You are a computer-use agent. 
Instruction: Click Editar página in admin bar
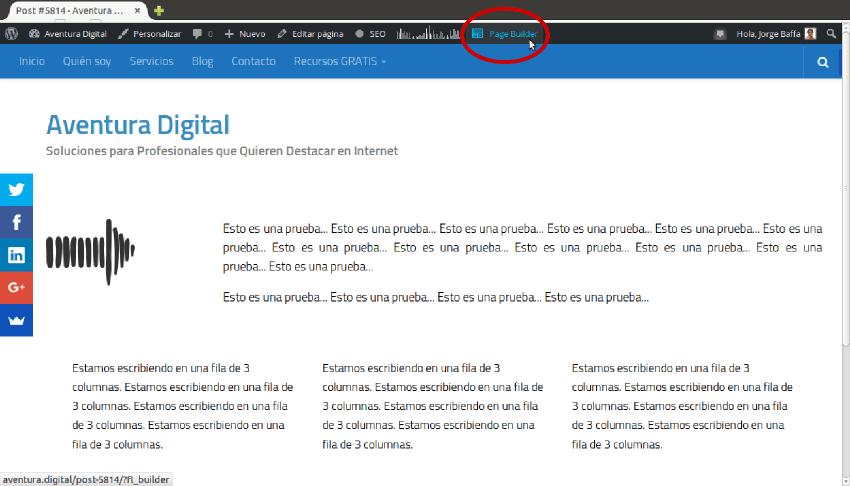pos(309,33)
